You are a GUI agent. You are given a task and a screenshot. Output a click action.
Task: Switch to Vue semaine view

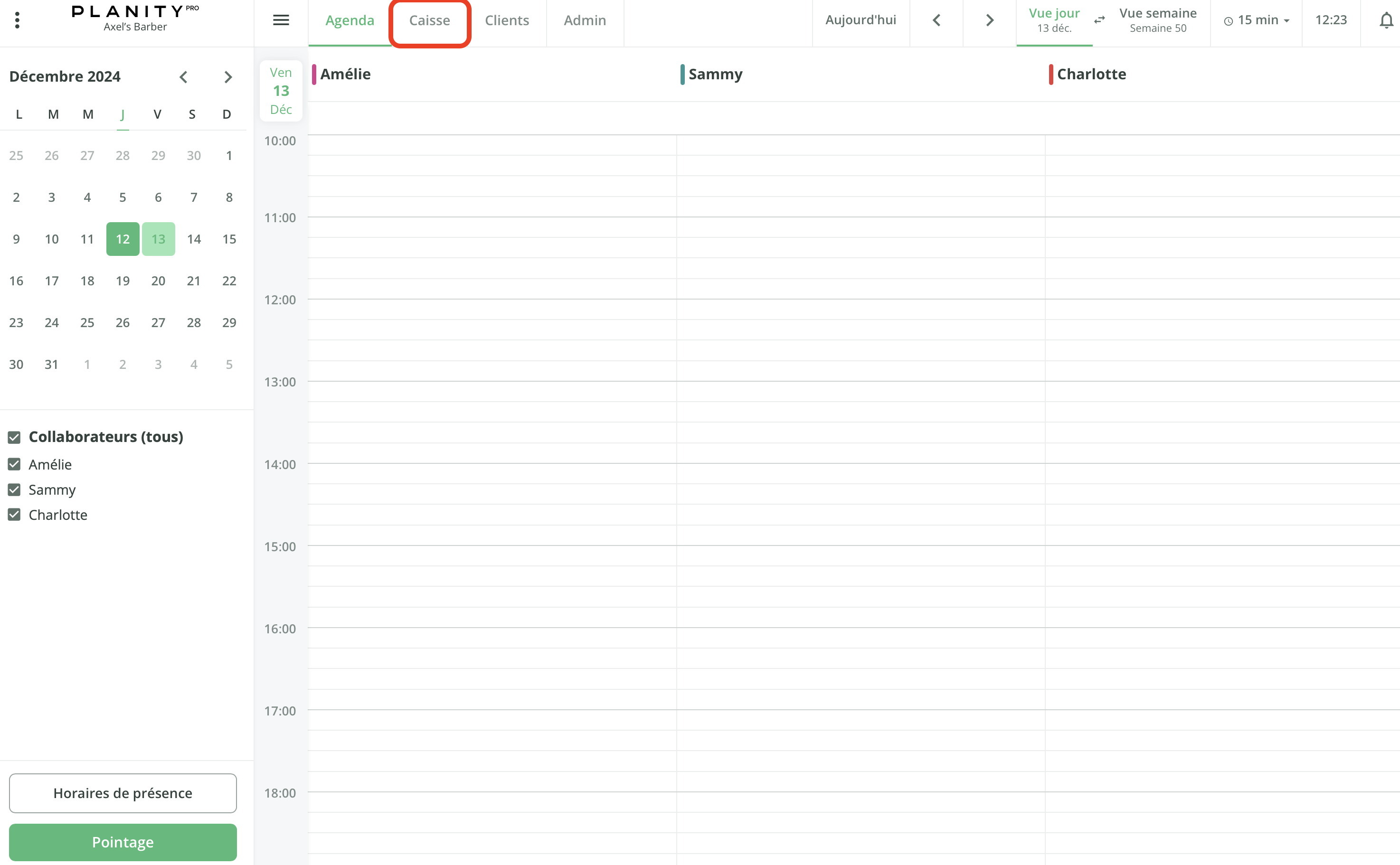point(1157,20)
